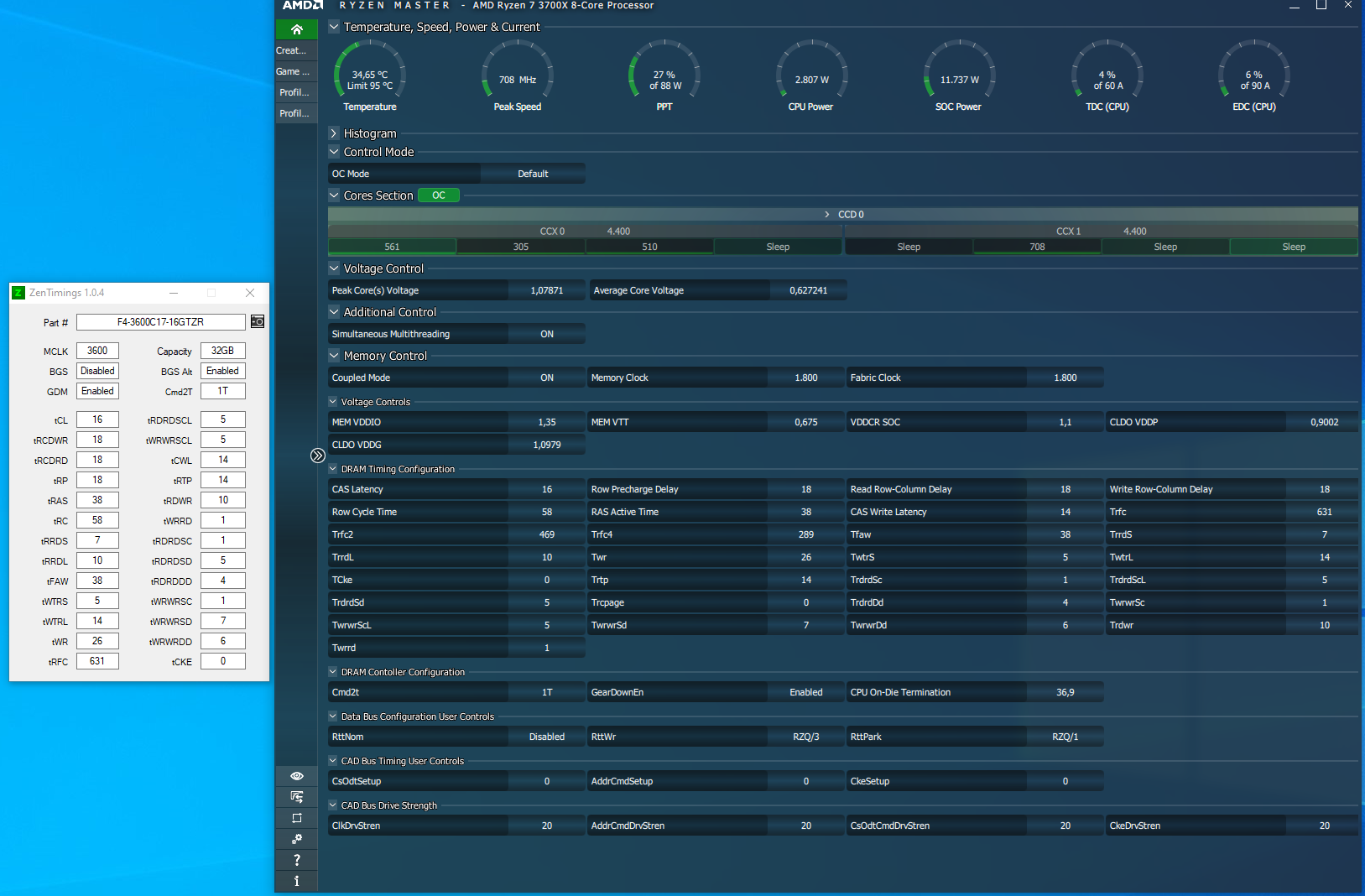Collapse the Voltage Control section
1365x896 pixels.
[334, 268]
